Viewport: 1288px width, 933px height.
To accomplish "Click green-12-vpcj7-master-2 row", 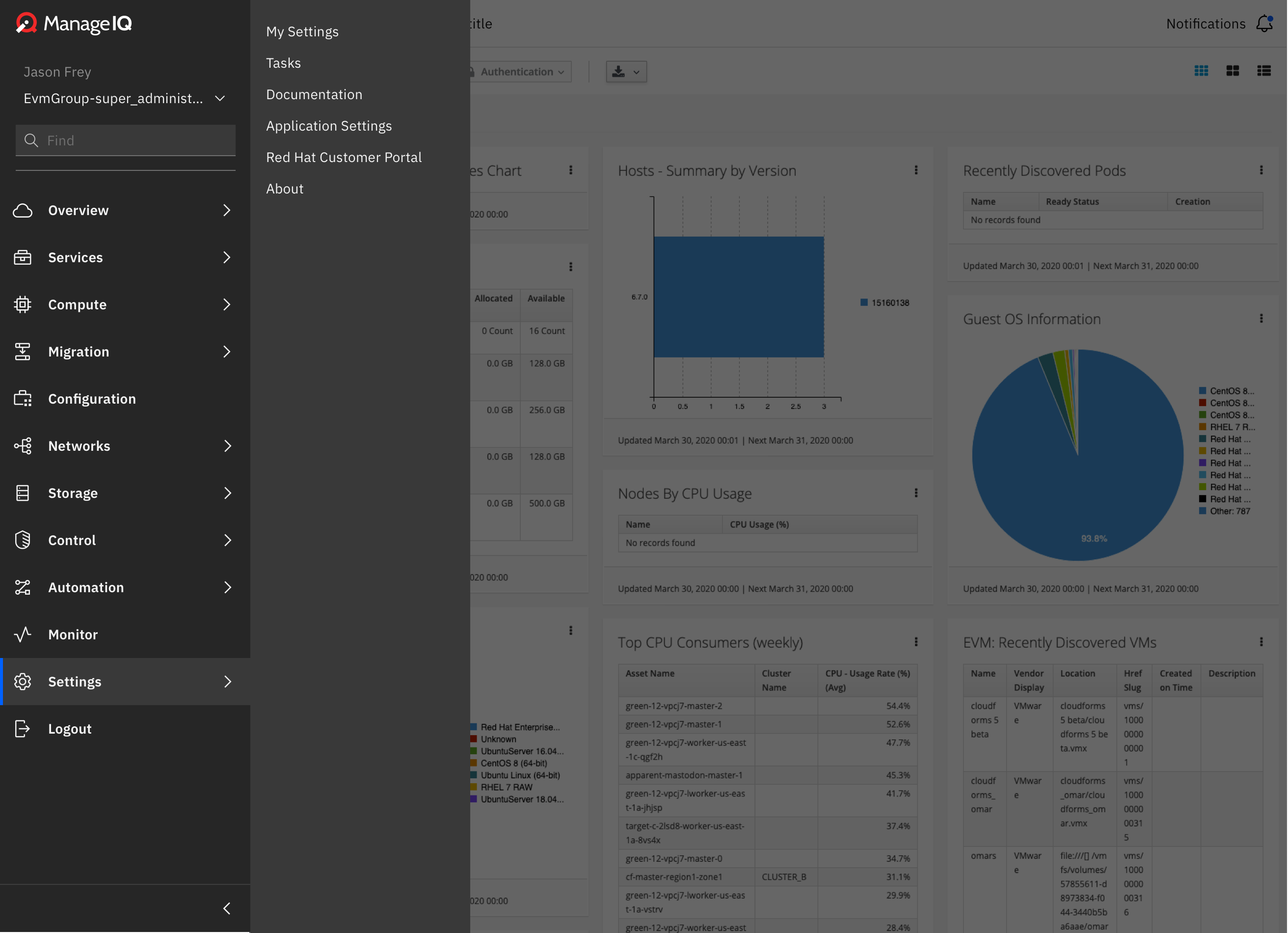I will 768,706.
